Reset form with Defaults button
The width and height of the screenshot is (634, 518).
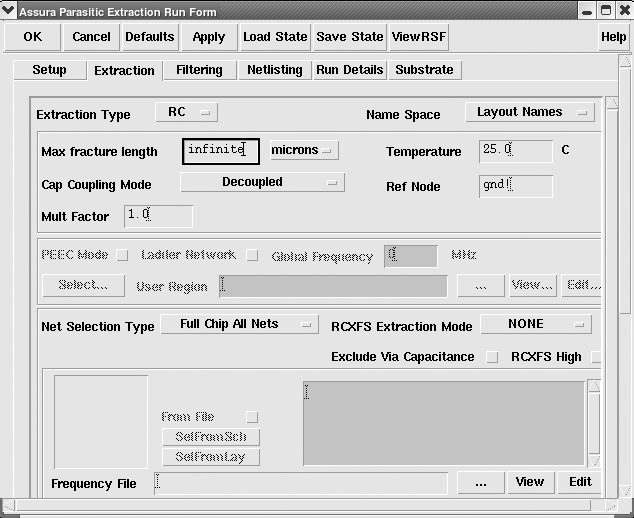tap(150, 37)
